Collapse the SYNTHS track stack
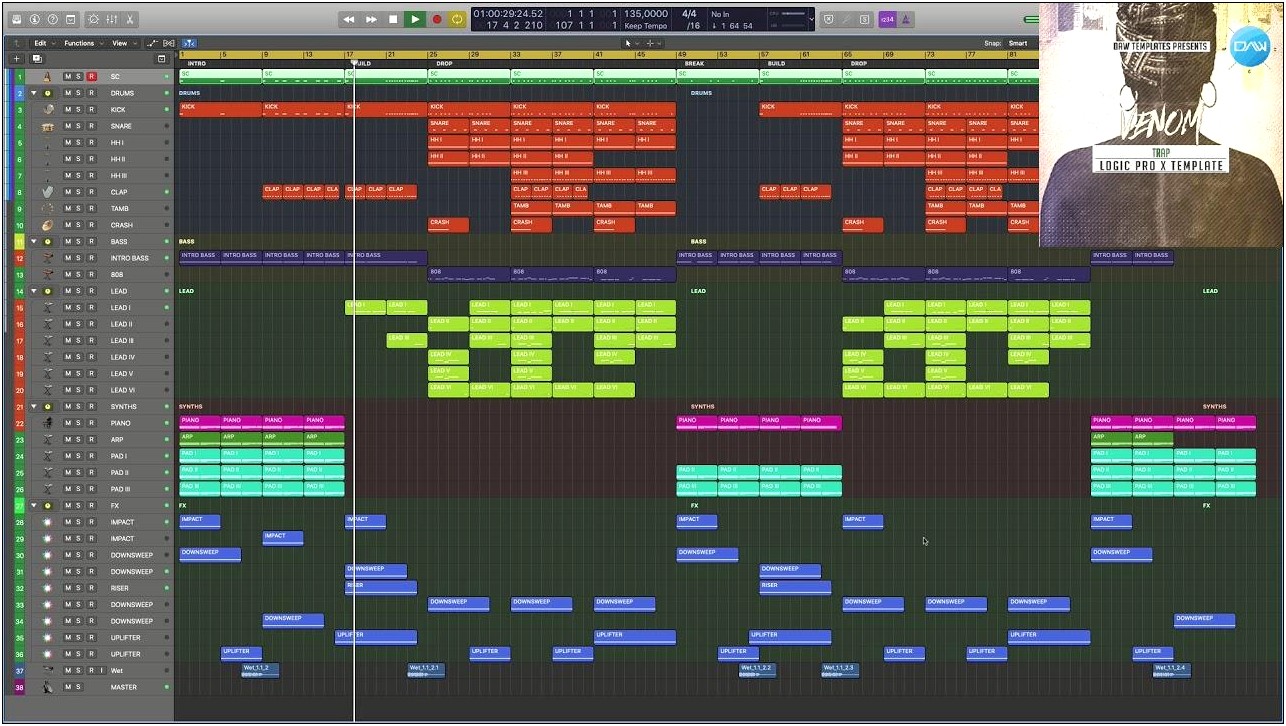This screenshot has height=726, width=1286. pos(34,406)
